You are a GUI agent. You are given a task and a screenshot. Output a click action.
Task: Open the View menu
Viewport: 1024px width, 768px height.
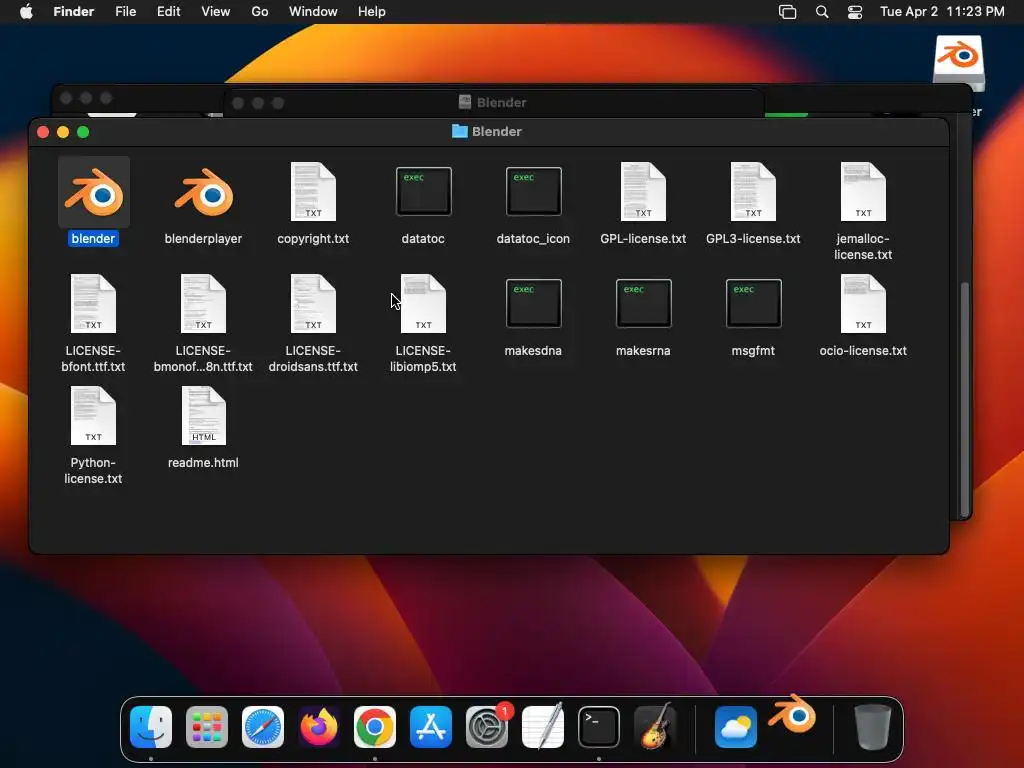[216, 11]
